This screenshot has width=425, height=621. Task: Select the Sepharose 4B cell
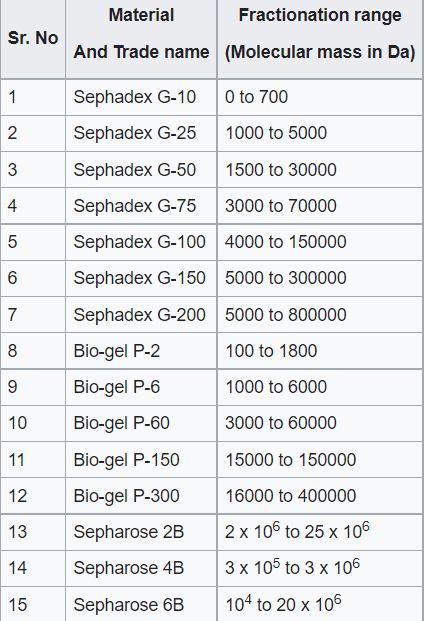pyautogui.click(x=141, y=568)
